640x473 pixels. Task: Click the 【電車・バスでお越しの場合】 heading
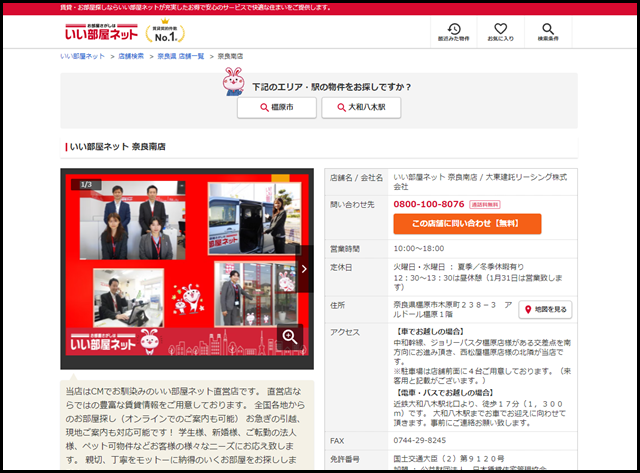[x=445, y=393]
